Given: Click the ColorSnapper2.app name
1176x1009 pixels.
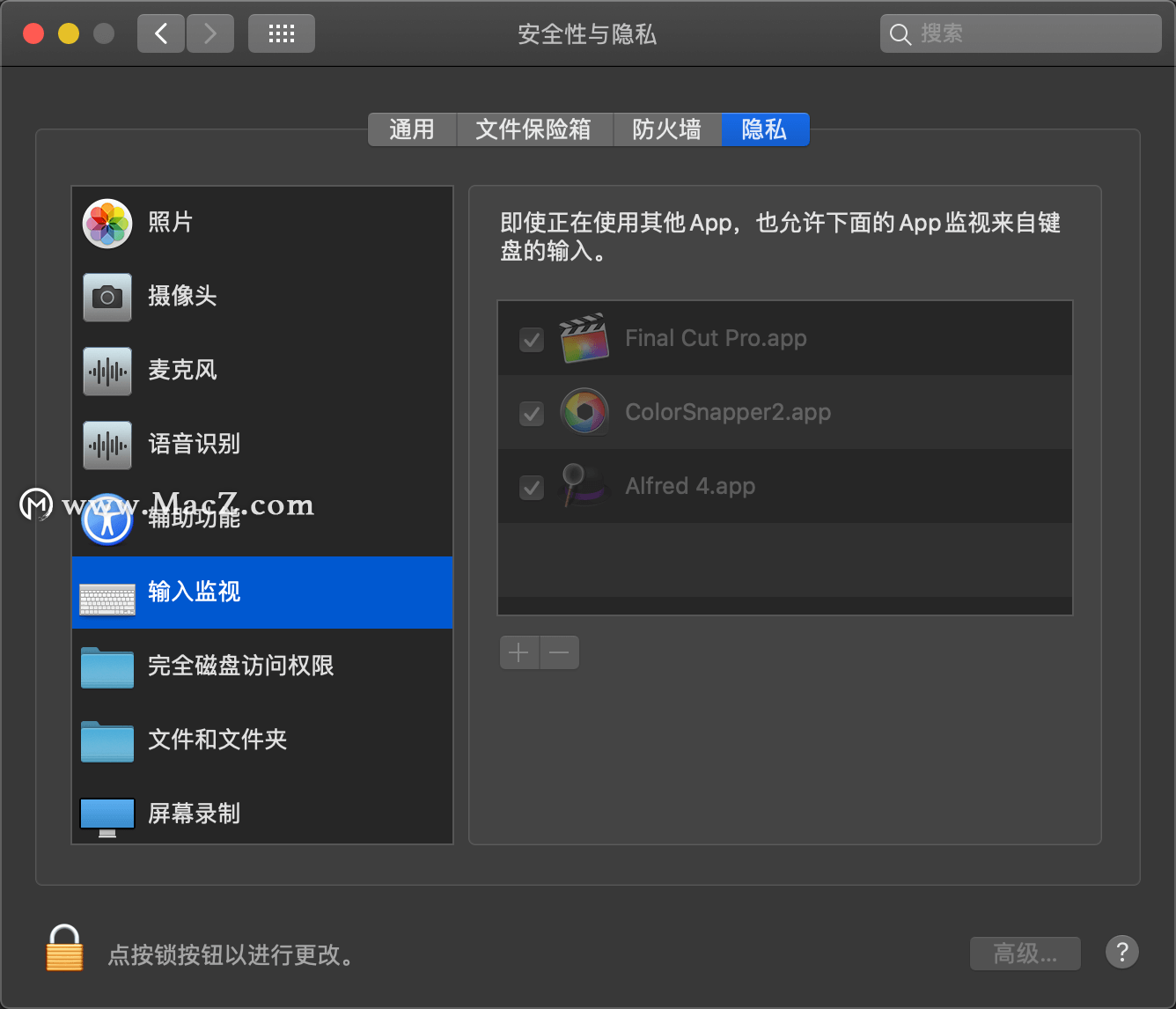Looking at the screenshot, I should point(728,412).
